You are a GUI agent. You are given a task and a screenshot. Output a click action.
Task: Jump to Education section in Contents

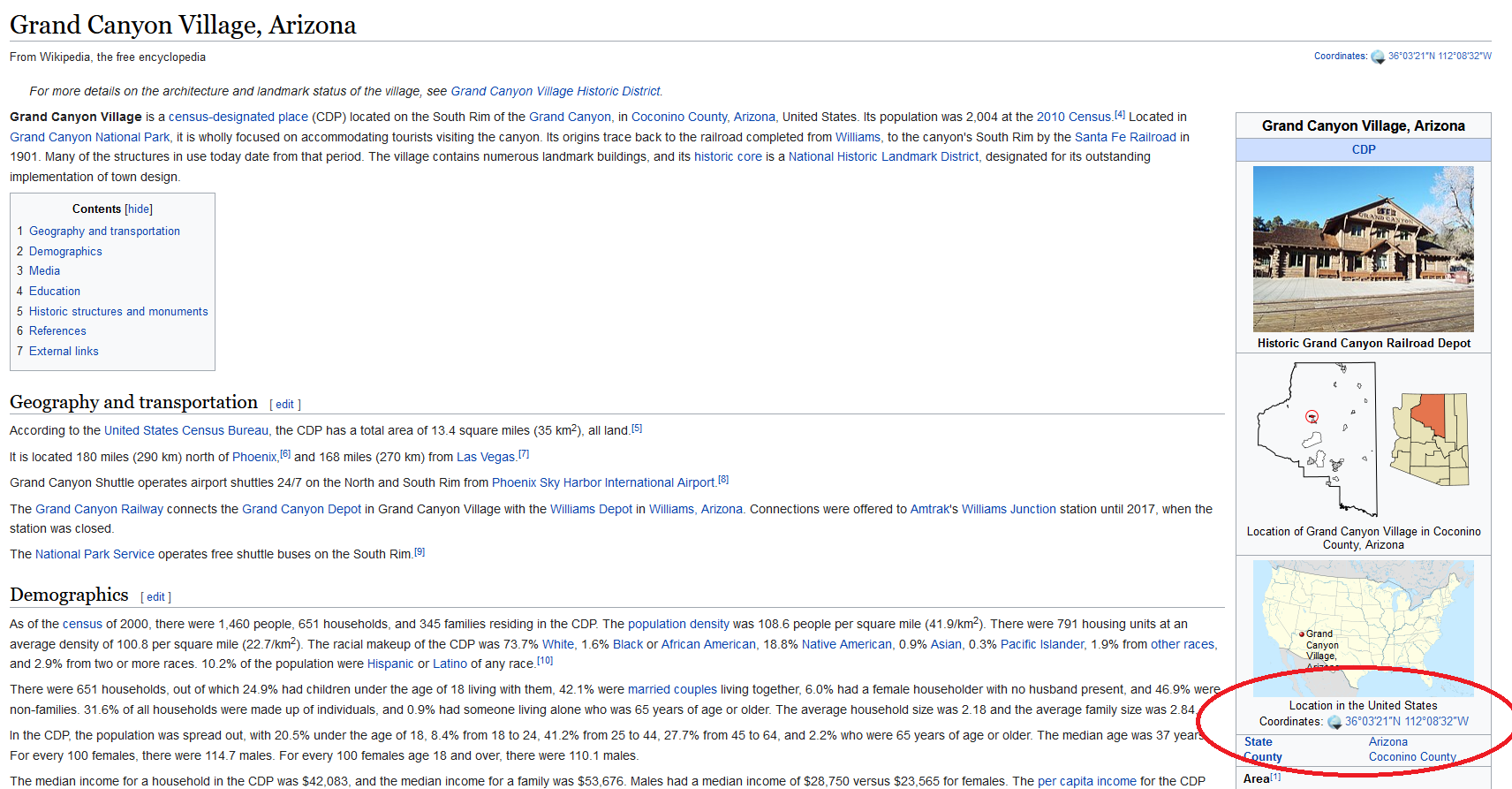tap(55, 292)
